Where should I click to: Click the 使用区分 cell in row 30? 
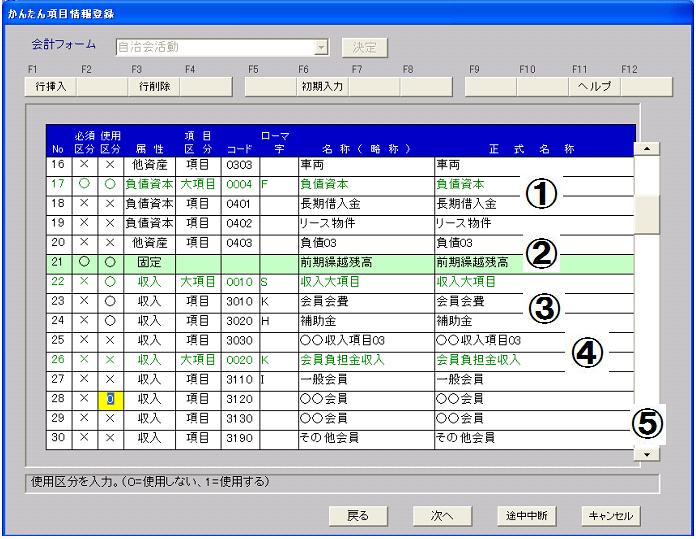click(110, 437)
